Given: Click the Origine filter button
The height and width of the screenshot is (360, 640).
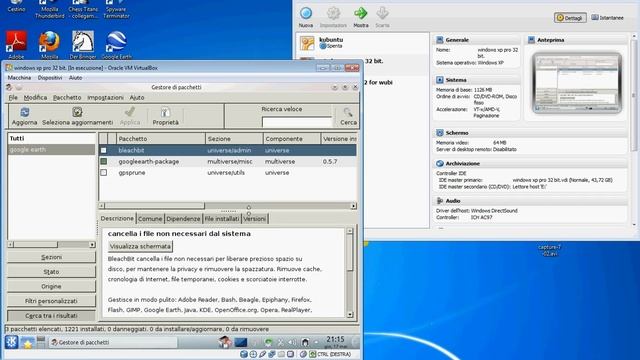Looking at the screenshot, I should click(x=51, y=287).
